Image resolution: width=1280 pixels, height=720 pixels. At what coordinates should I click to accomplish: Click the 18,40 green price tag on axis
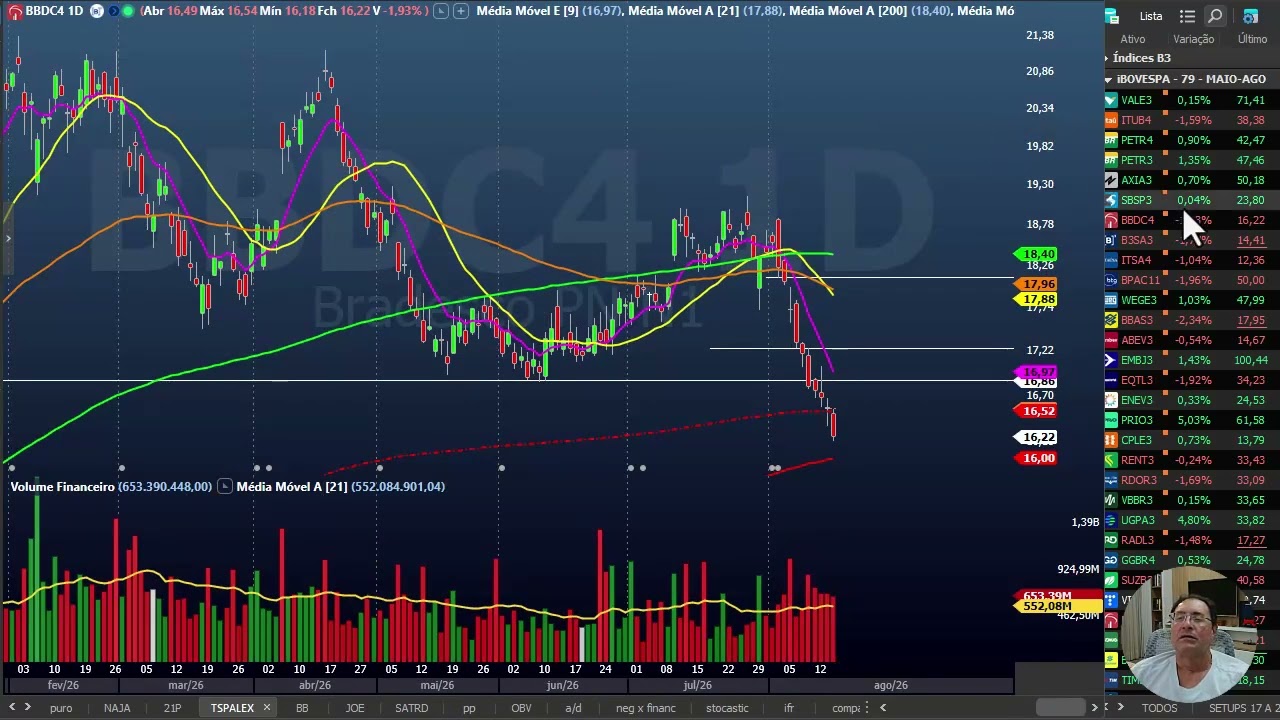1035,255
